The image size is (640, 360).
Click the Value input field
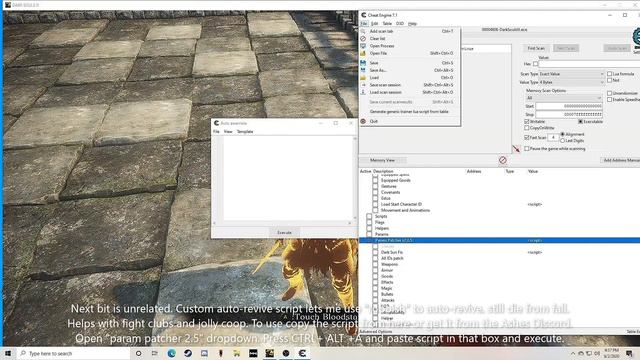(589, 64)
